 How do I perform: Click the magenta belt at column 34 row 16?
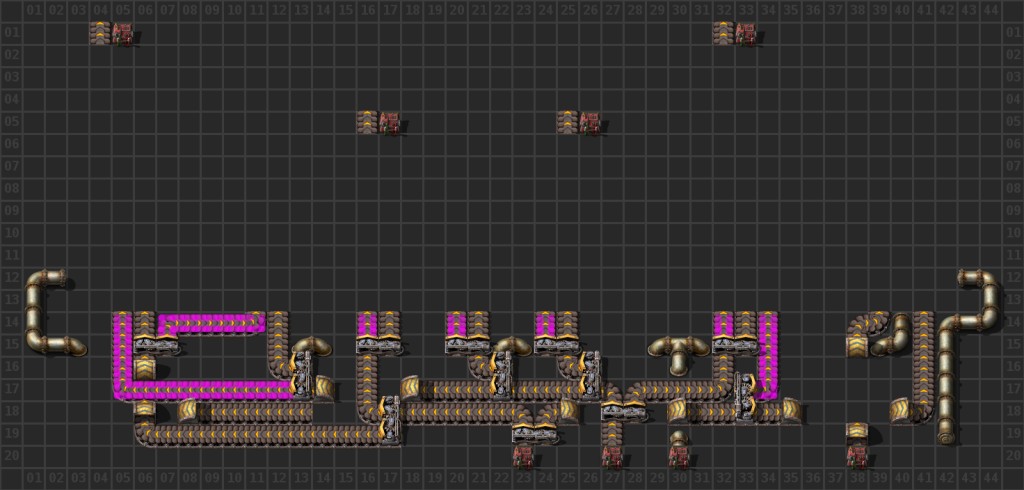767,367
